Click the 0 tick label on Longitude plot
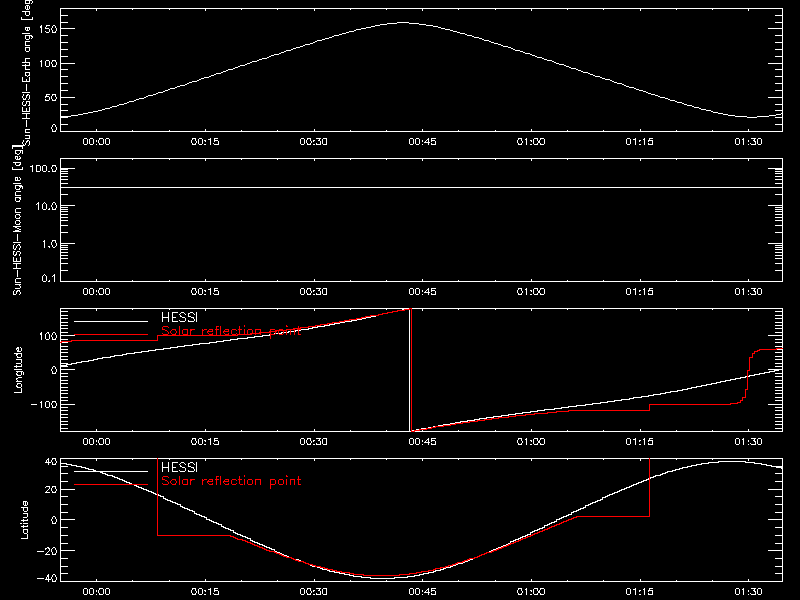The image size is (800, 600). click(x=55, y=370)
